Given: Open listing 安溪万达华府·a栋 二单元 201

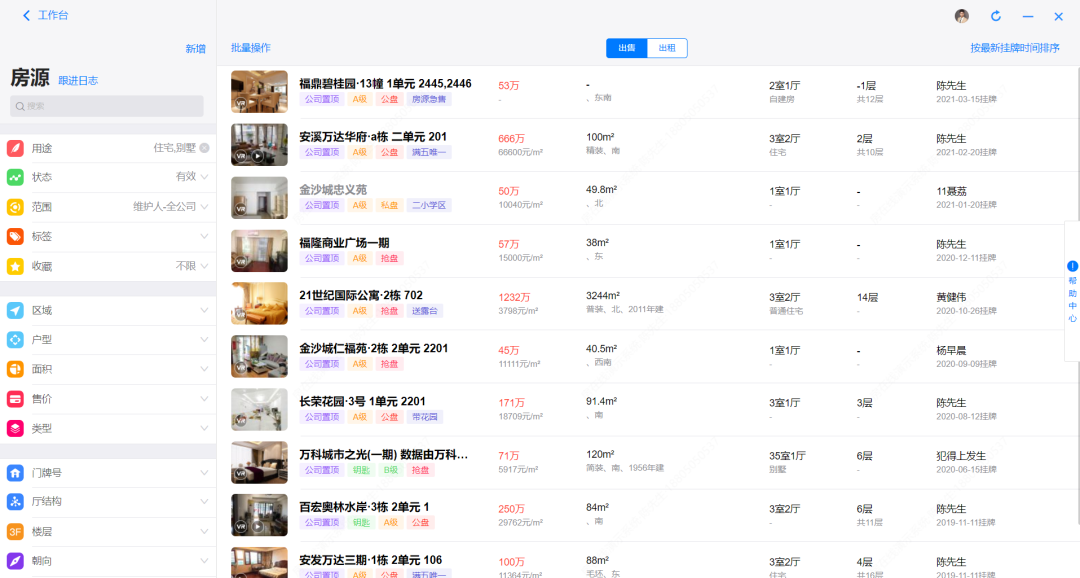Looking at the screenshot, I should tap(373, 136).
